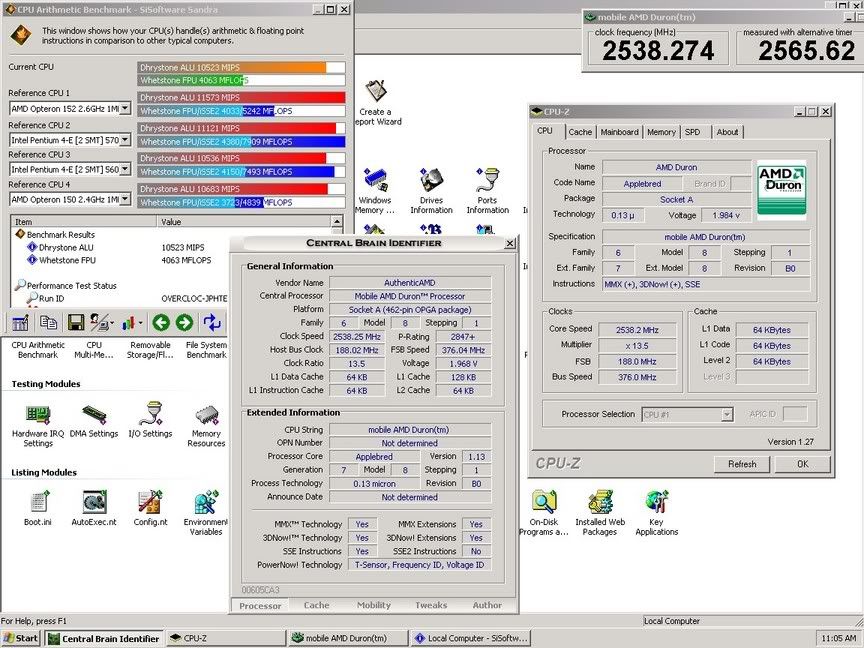Expand Reference CPU 2 dropdown (Pentium 4-E 570)
This screenshot has width=864, height=648.
(x=125, y=139)
